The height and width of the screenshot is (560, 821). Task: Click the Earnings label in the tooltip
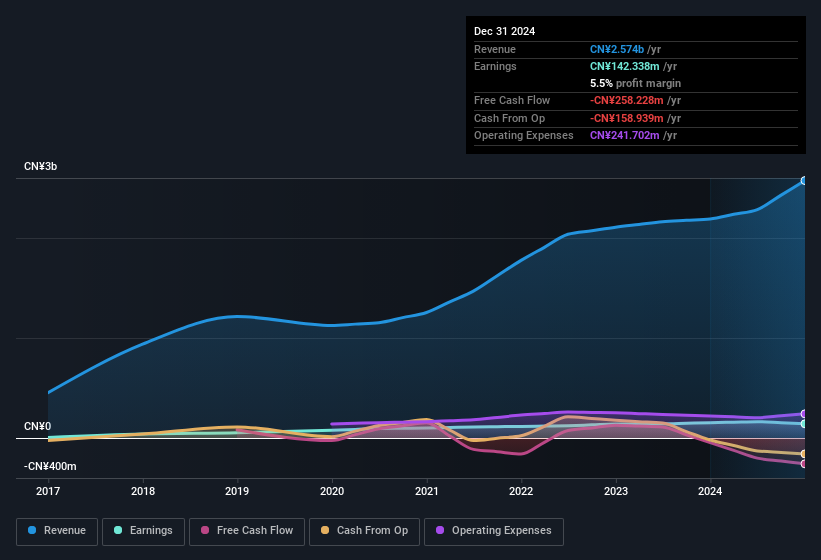point(495,66)
